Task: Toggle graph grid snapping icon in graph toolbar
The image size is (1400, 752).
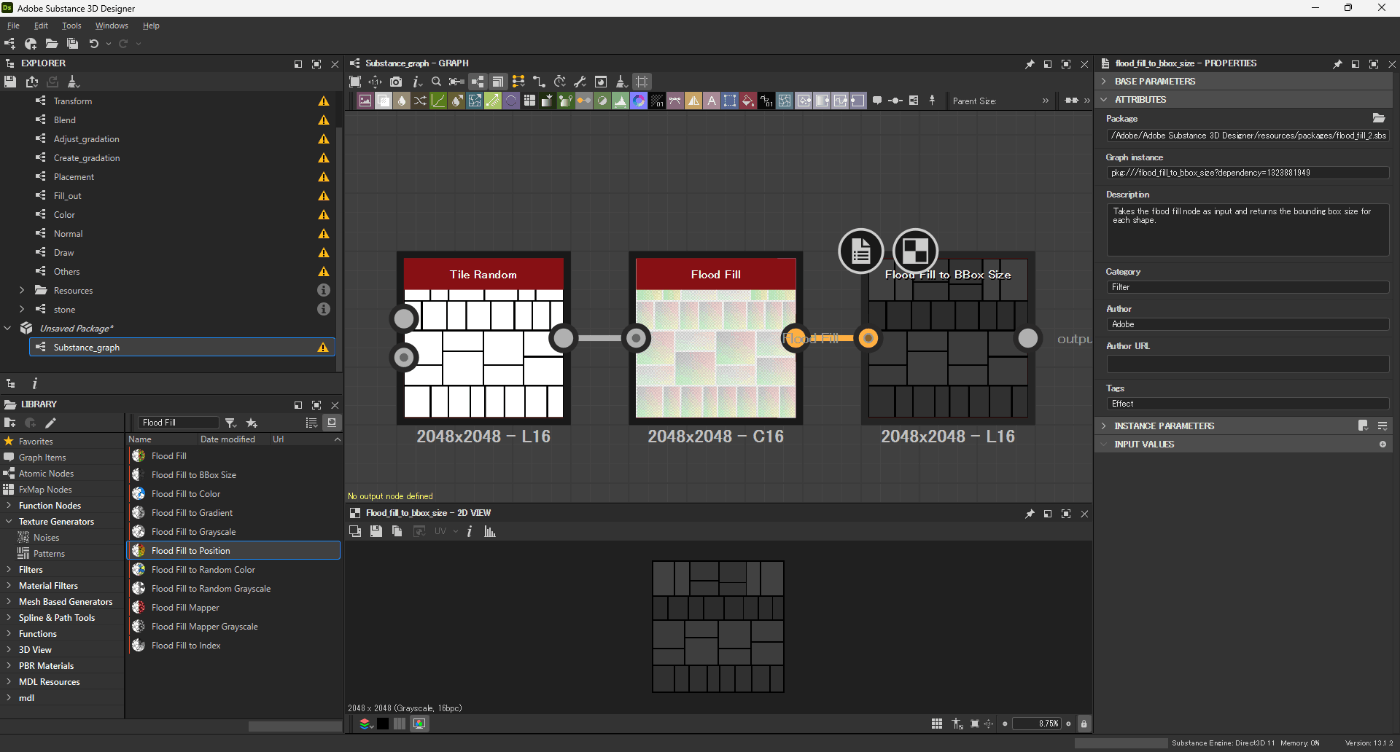Action: click(x=642, y=81)
